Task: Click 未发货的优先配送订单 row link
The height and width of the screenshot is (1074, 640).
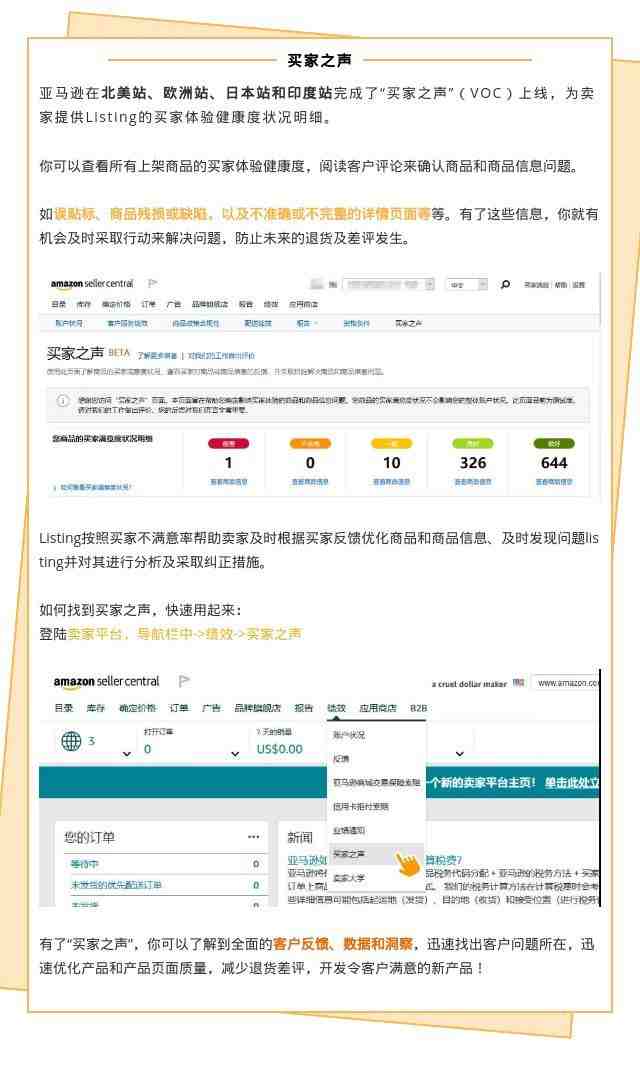Action: coord(116,884)
